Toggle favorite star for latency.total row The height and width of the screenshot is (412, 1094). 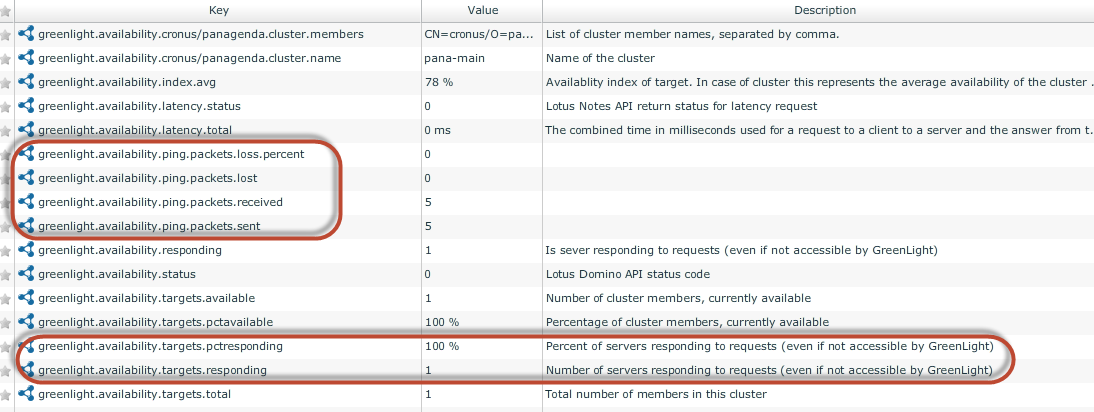(x=6, y=130)
